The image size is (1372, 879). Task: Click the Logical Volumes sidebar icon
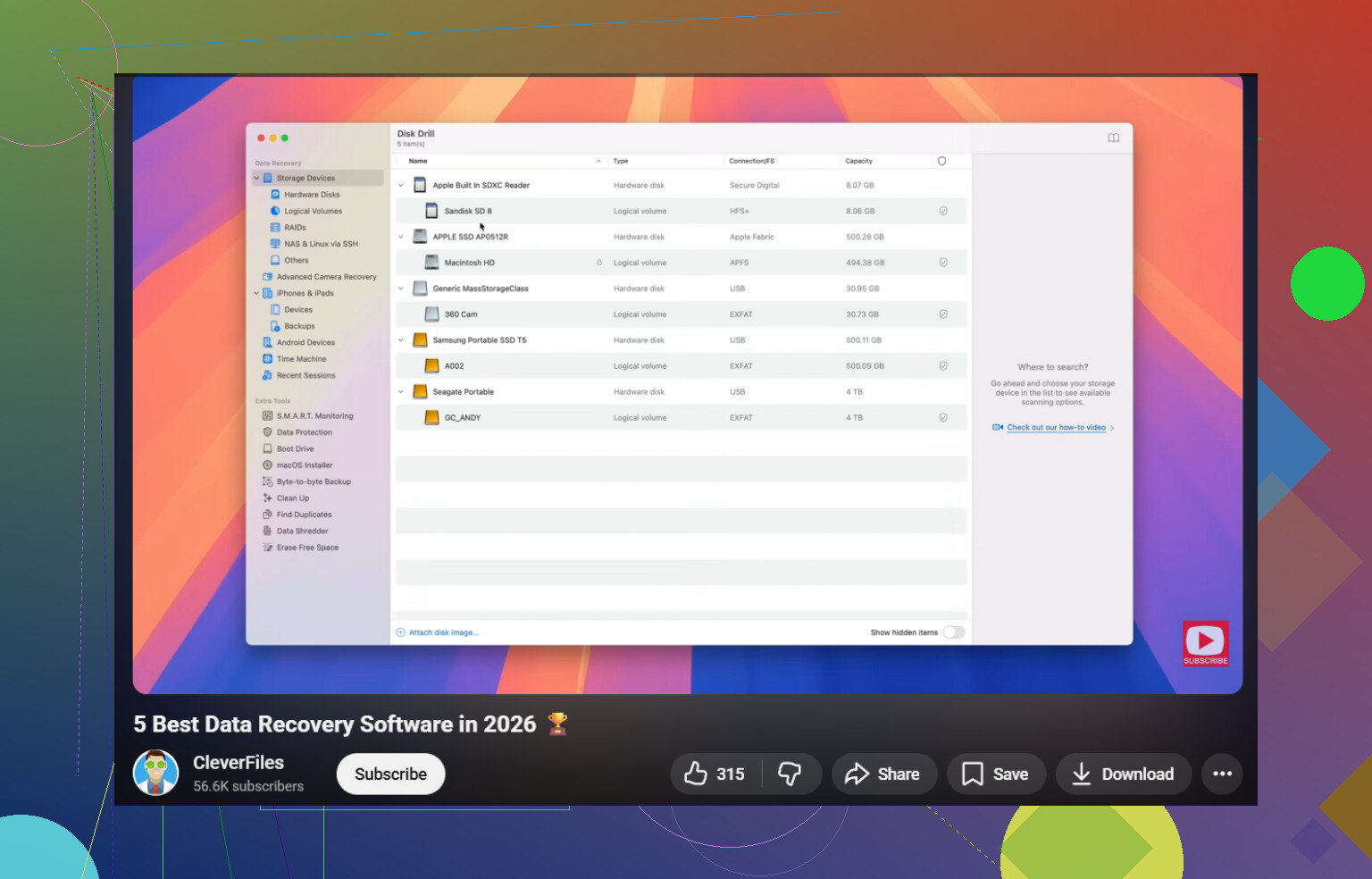pyautogui.click(x=275, y=211)
